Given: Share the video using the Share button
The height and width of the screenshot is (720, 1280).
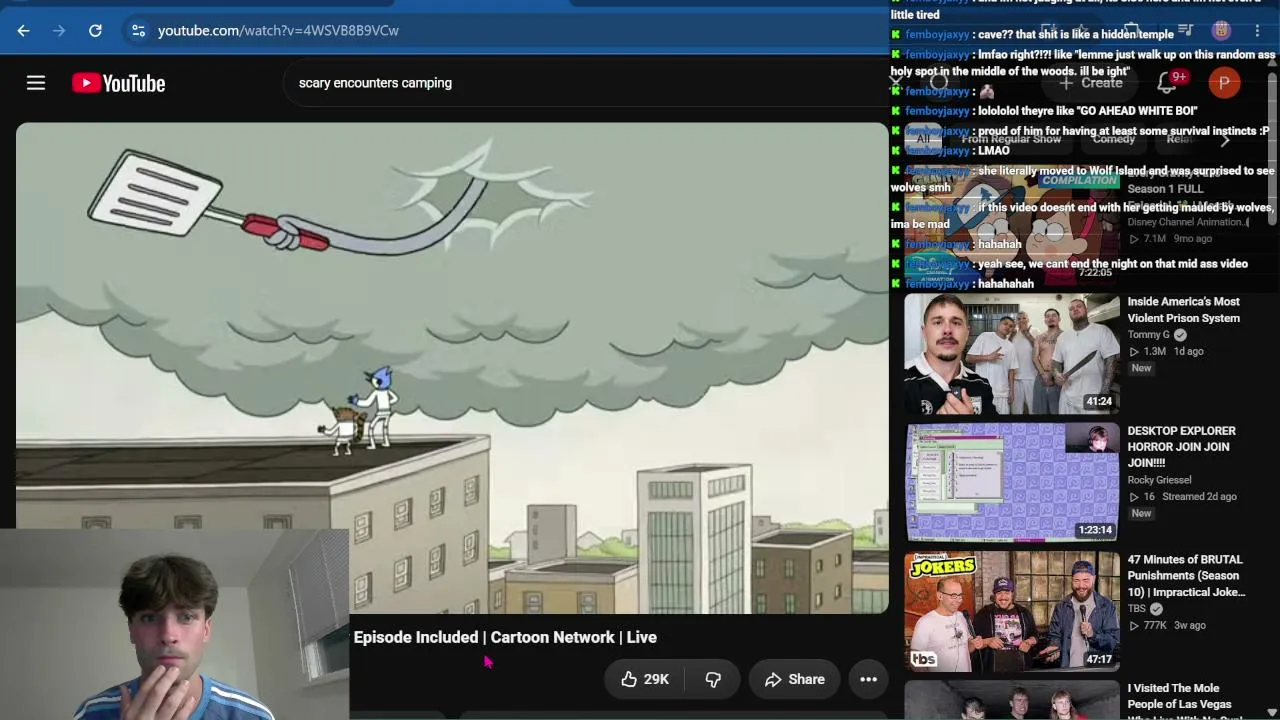Looking at the screenshot, I should 795,679.
